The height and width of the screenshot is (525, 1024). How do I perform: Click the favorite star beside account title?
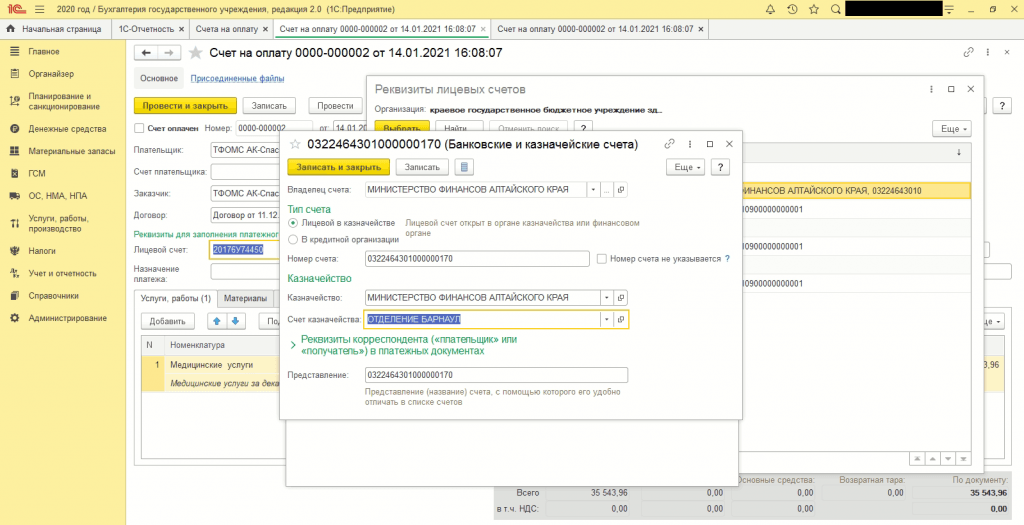296,144
